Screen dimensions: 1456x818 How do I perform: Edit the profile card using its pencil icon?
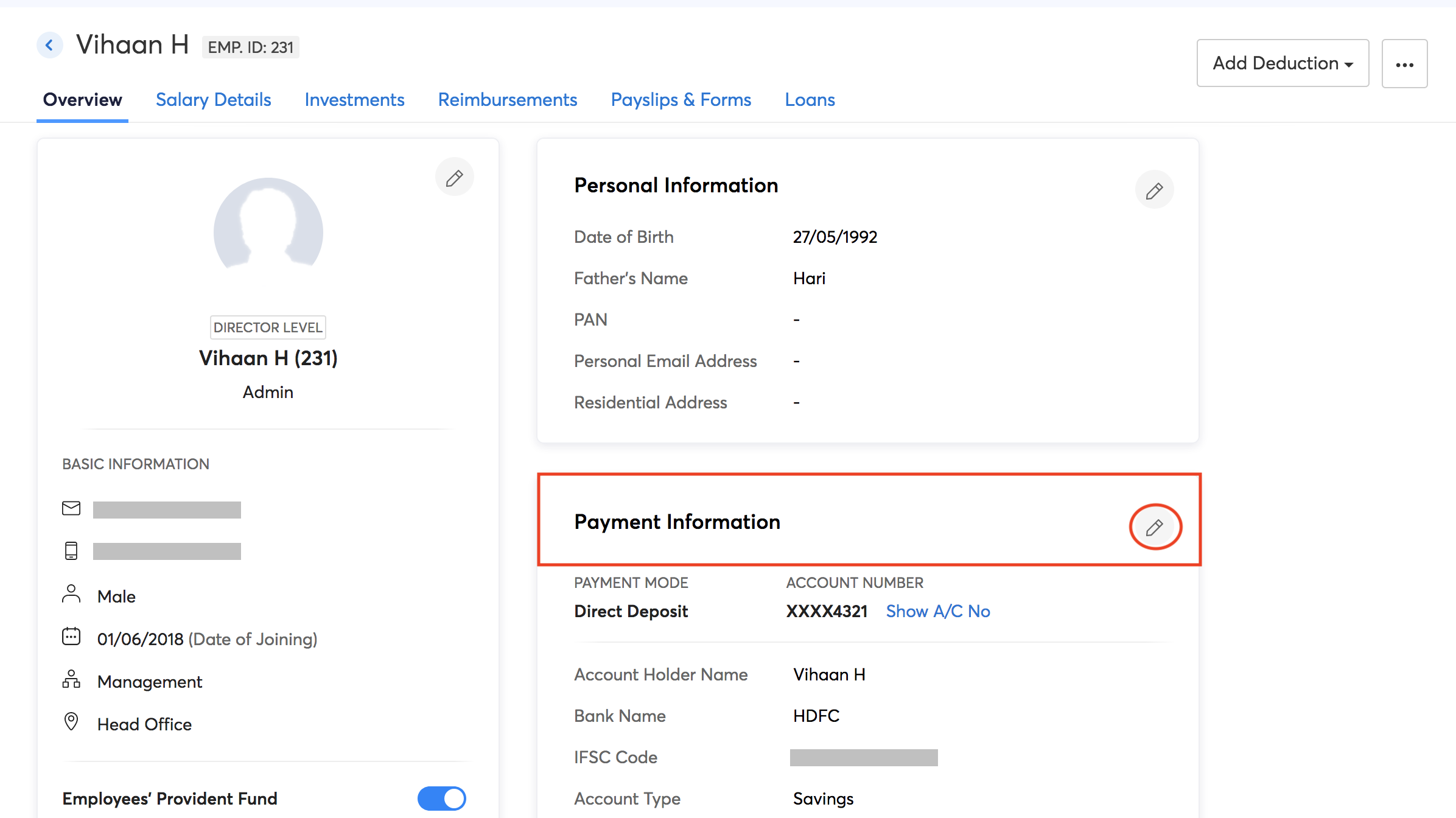454,177
